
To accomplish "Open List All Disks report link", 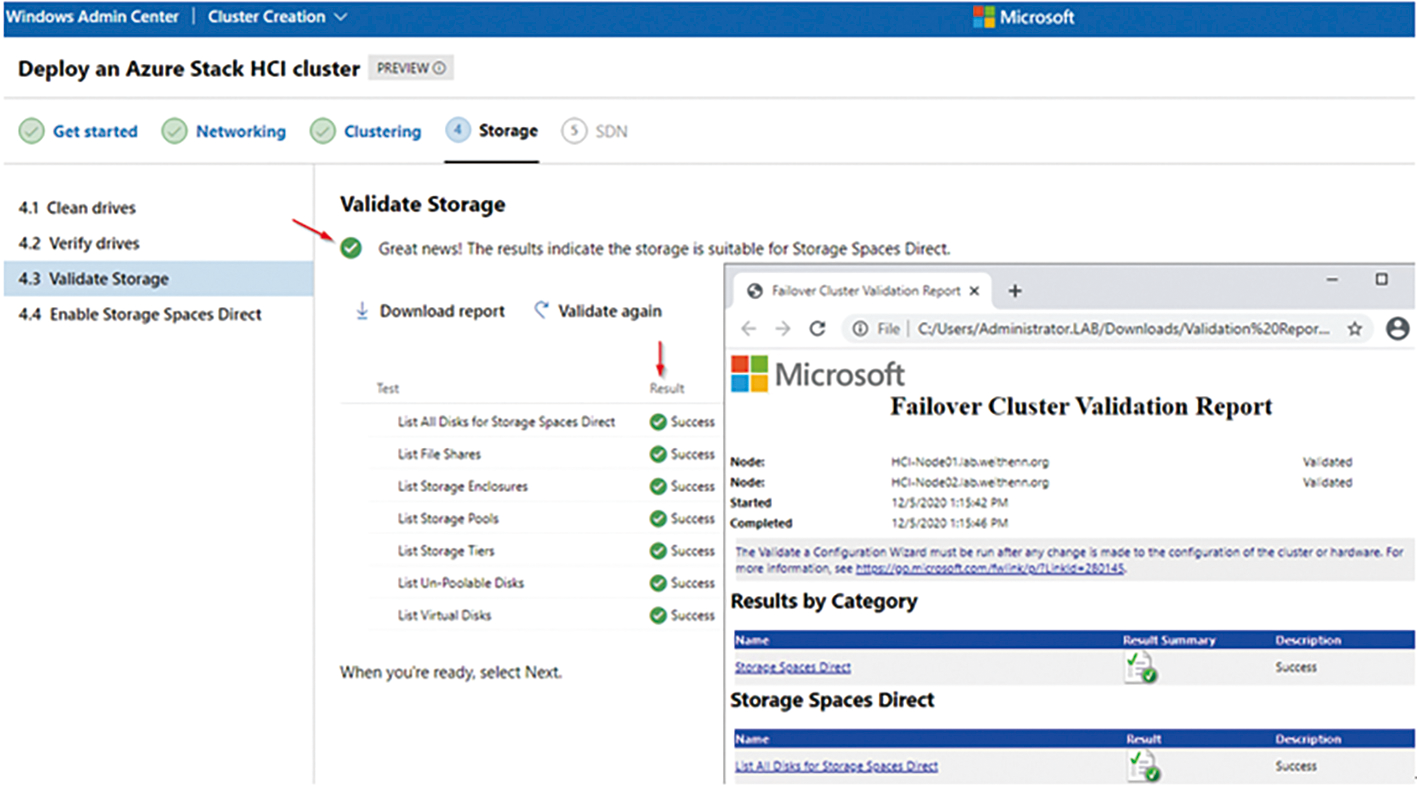I will [837, 766].
